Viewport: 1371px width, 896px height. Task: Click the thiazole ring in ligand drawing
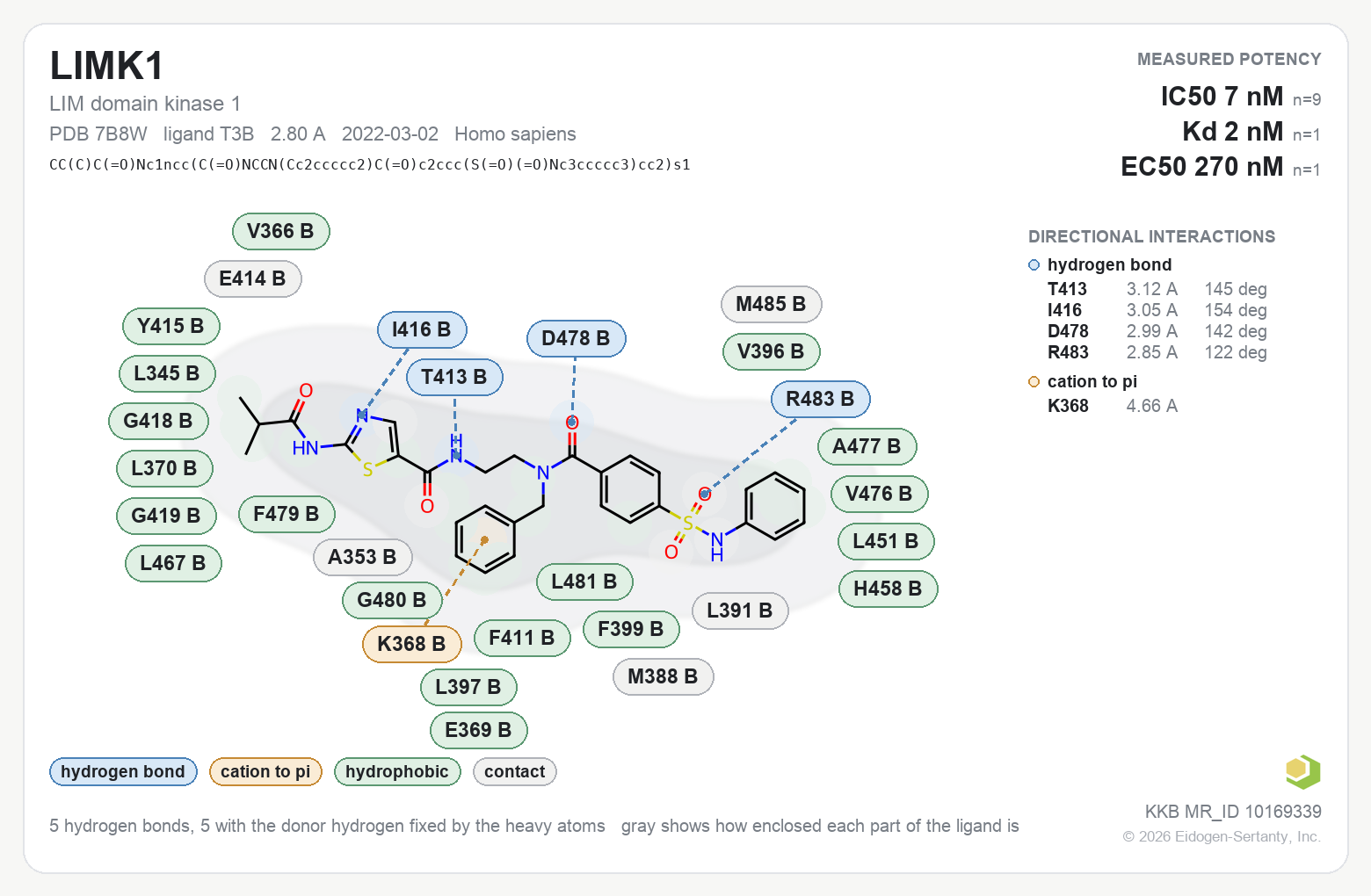(373, 444)
